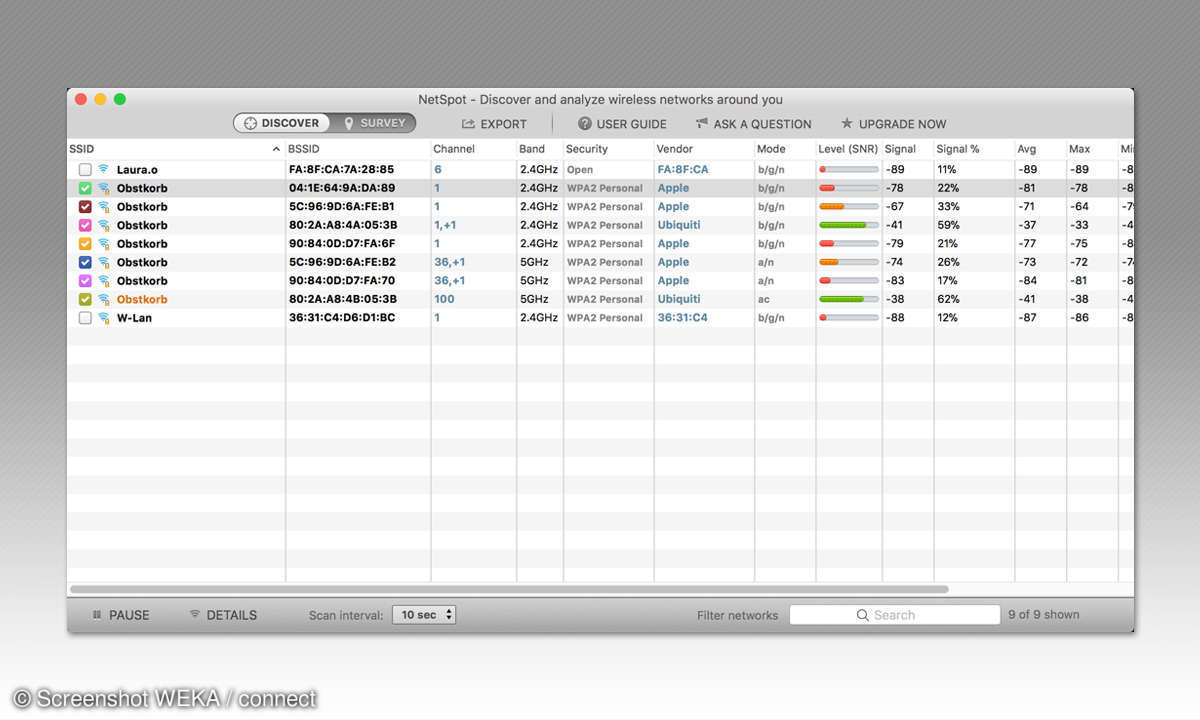The height and width of the screenshot is (720, 1200).
Task: Click the star icon of UPGRADE NOW
Action: (847, 124)
